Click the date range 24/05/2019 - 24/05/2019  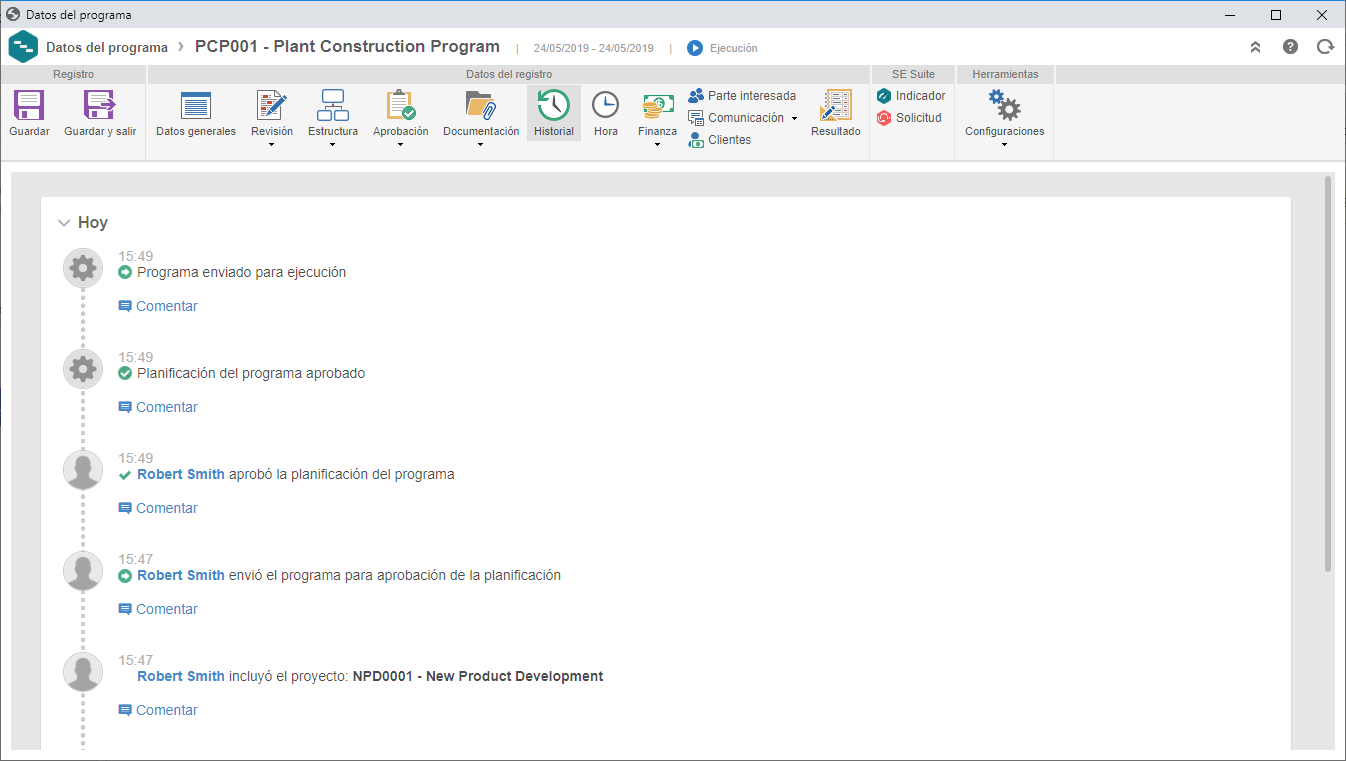pyautogui.click(x=594, y=48)
